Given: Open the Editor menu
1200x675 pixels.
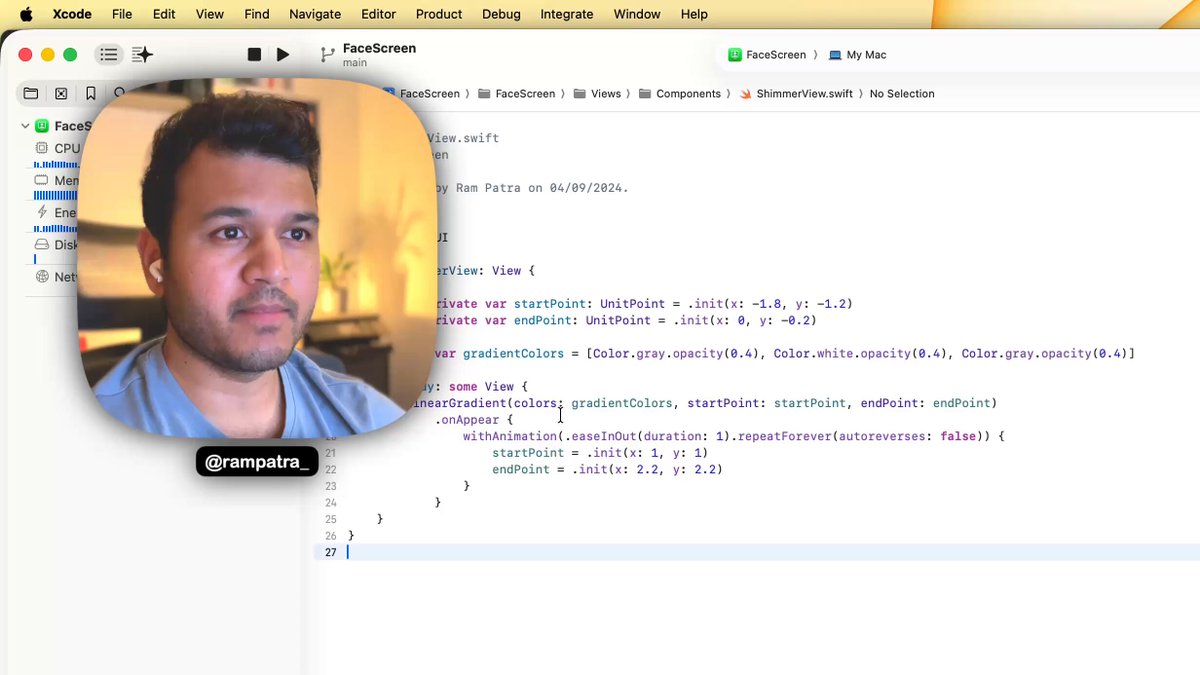Looking at the screenshot, I should pos(376,14).
